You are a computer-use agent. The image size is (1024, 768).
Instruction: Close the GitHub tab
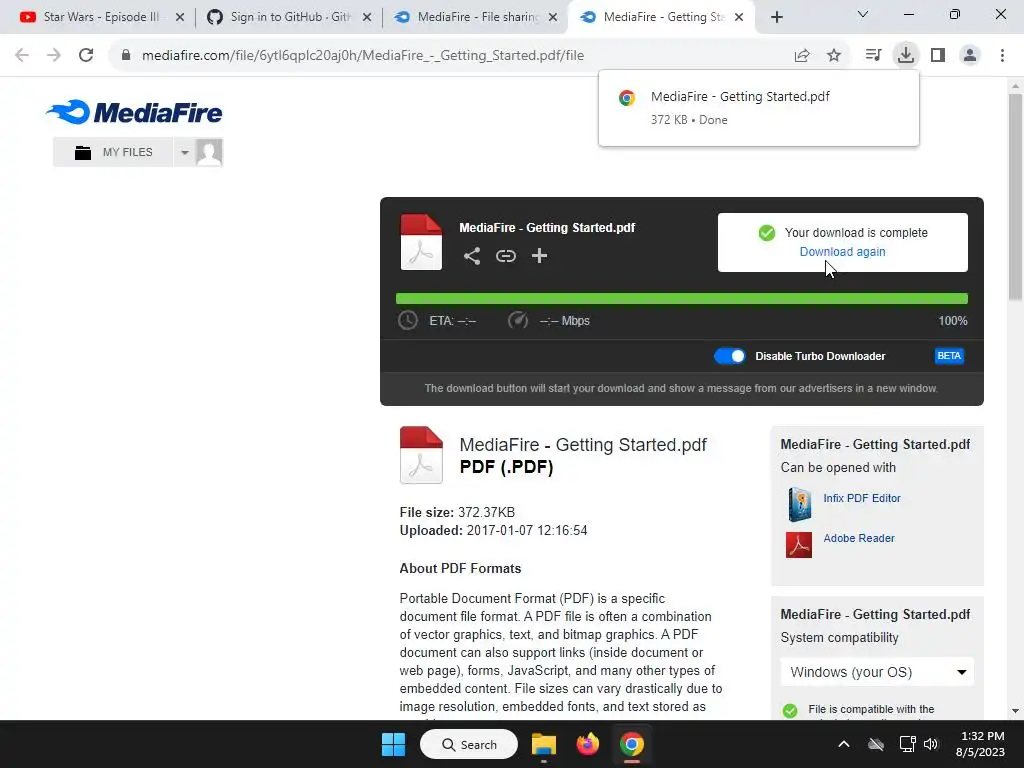tap(367, 18)
